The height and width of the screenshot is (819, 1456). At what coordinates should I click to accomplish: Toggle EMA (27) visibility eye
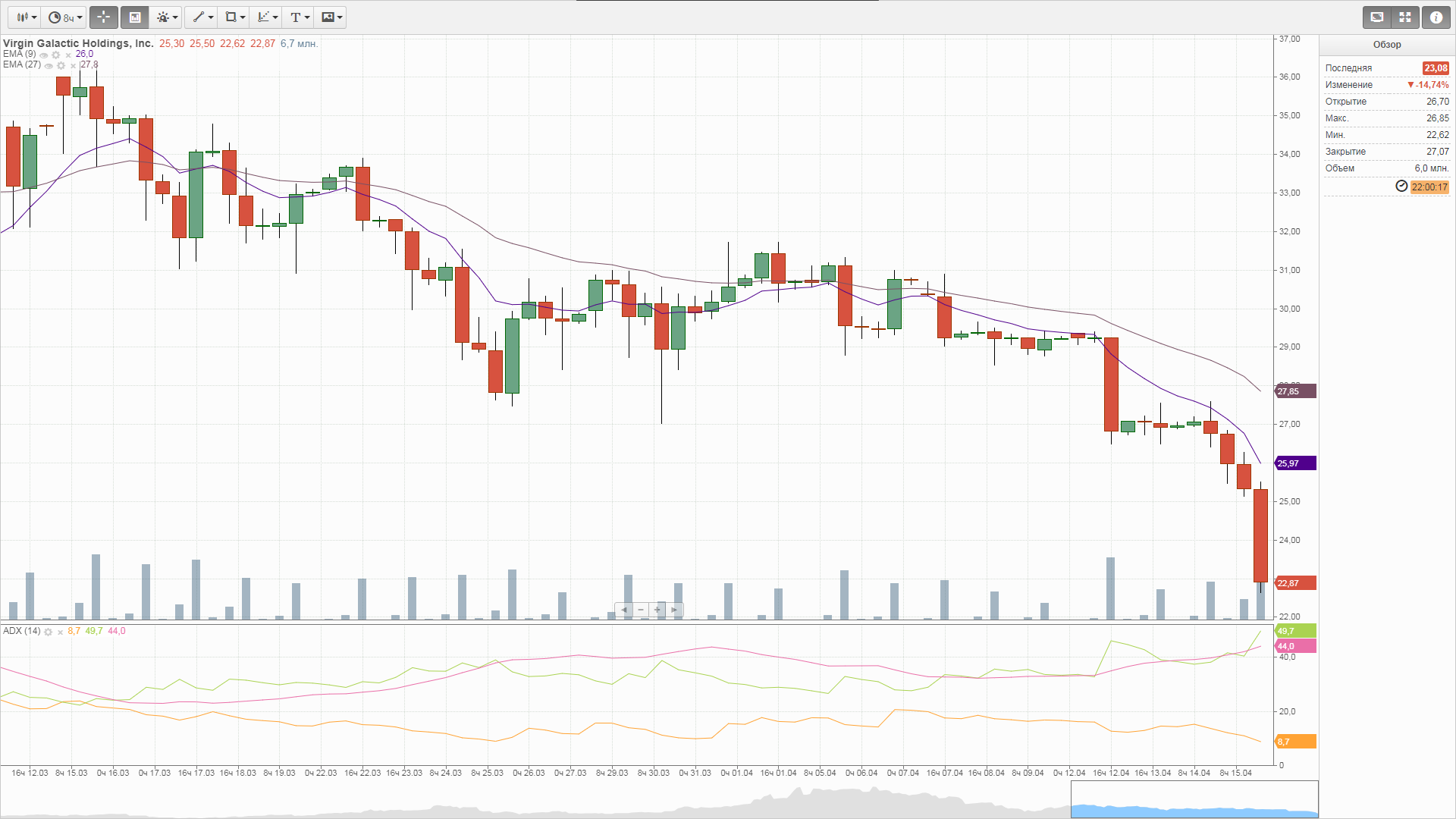pos(49,65)
